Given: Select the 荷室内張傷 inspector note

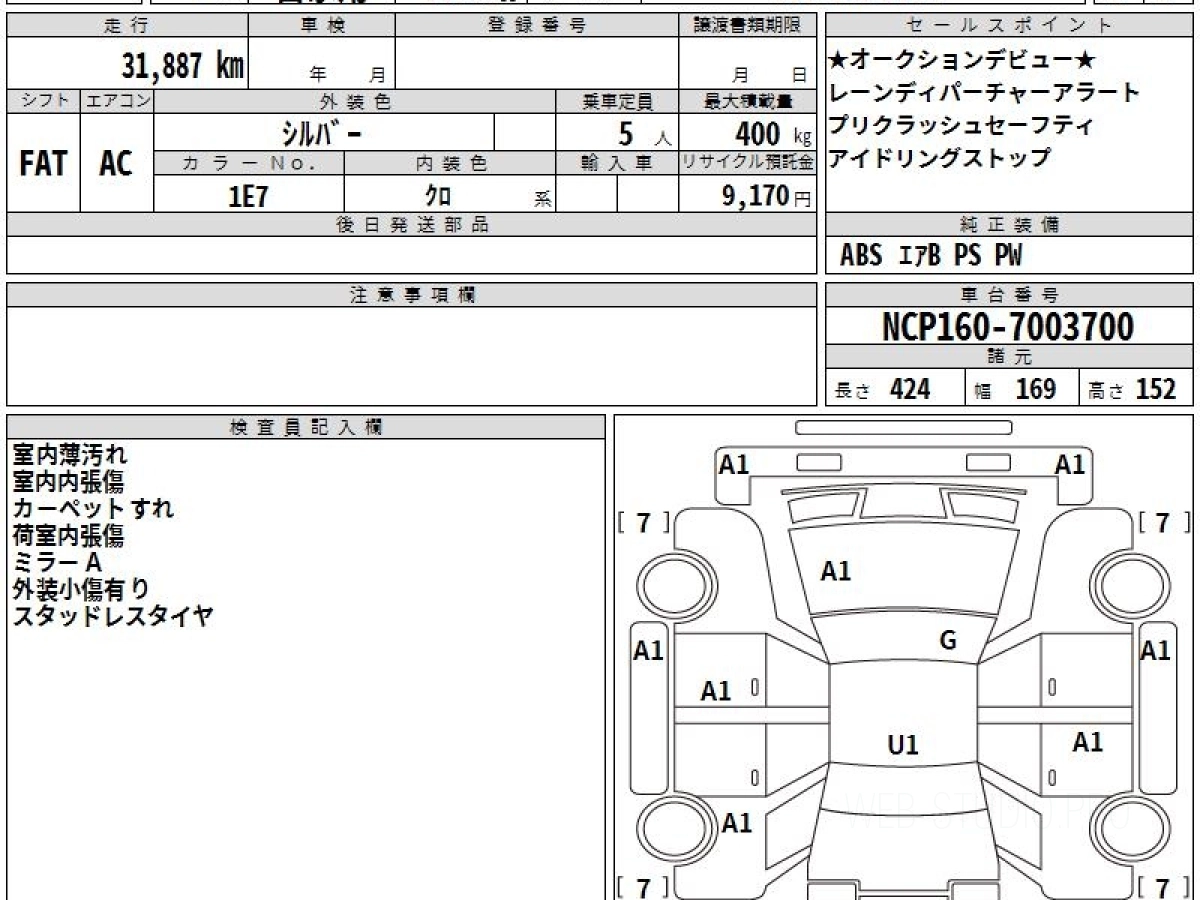Looking at the screenshot, I should pos(68,536).
